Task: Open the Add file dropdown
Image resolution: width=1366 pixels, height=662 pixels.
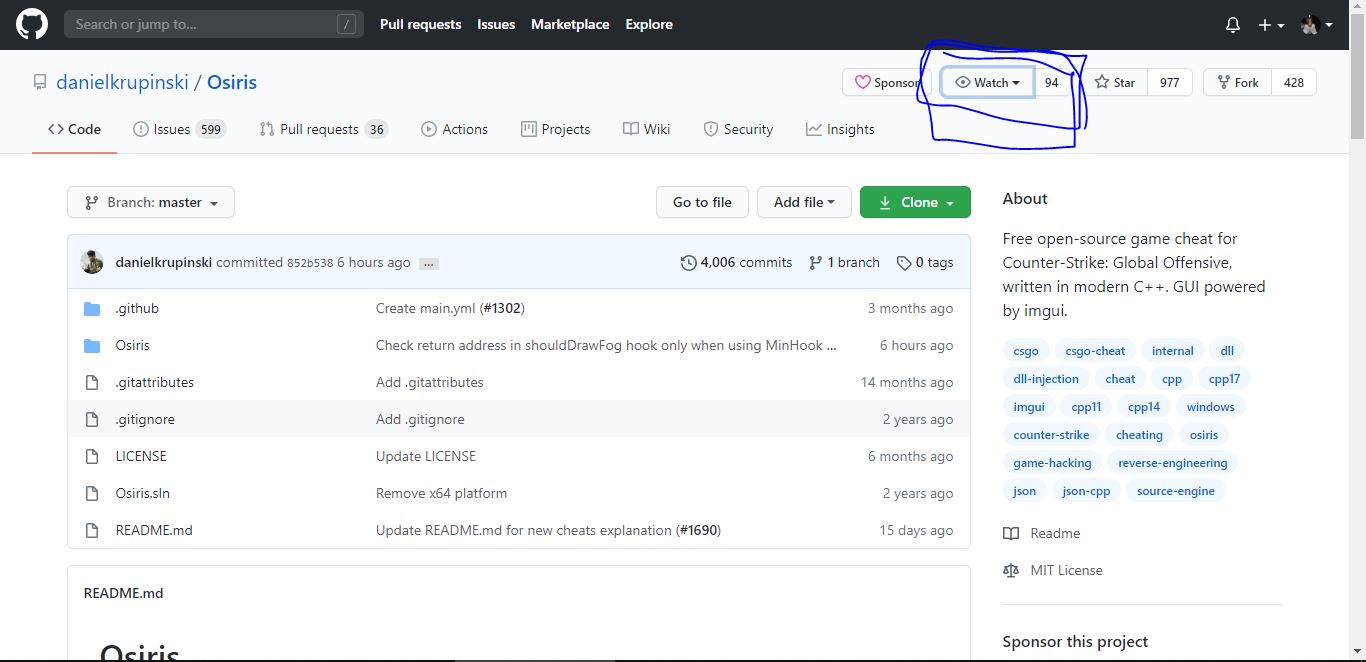Action: 804,202
